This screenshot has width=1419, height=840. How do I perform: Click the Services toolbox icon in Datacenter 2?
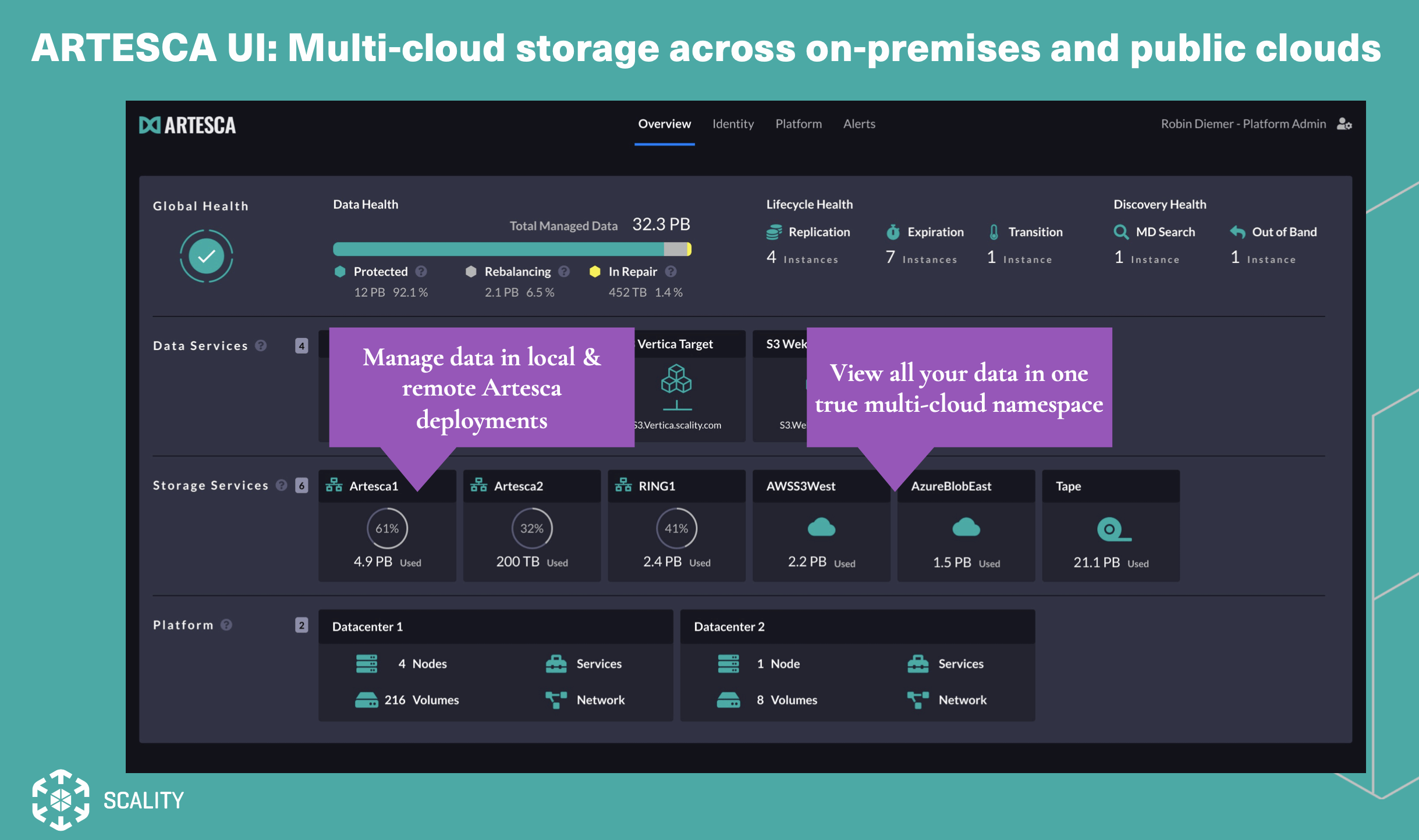(x=918, y=663)
